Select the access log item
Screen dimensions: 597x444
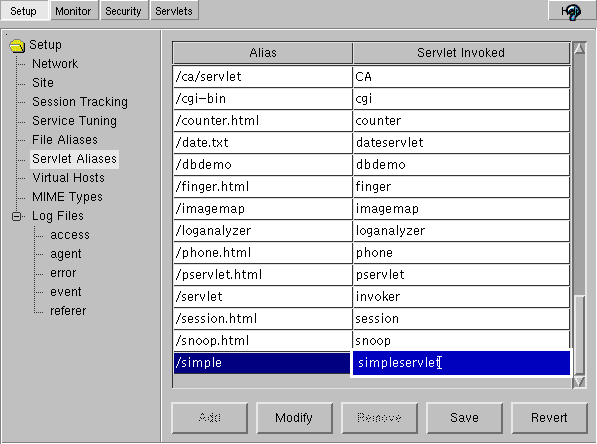tap(70, 235)
